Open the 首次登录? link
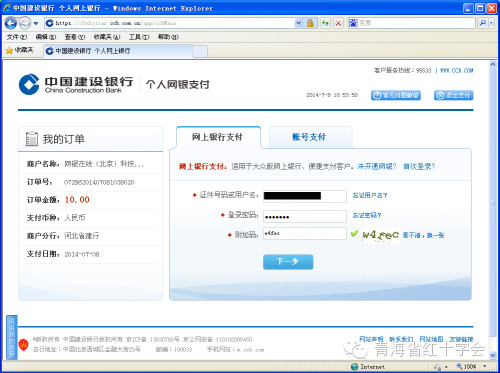This screenshot has width=500, height=373. click(419, 166)
